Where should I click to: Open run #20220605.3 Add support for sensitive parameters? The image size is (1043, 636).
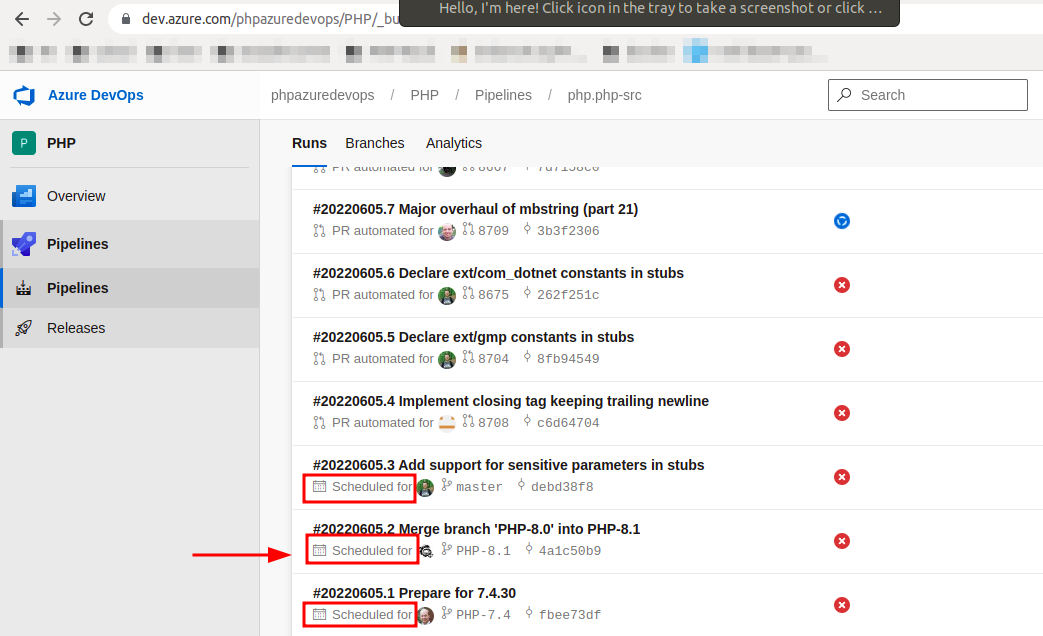coord(508,465)
